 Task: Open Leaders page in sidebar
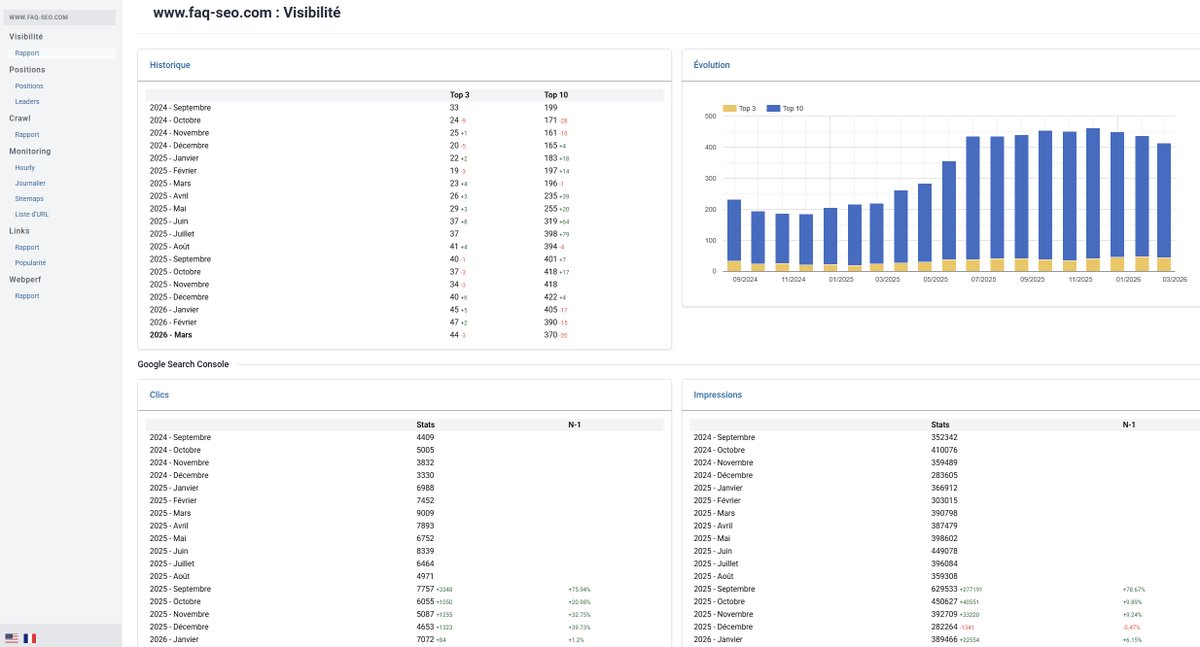pyautogui.click(x=27, y=102)
